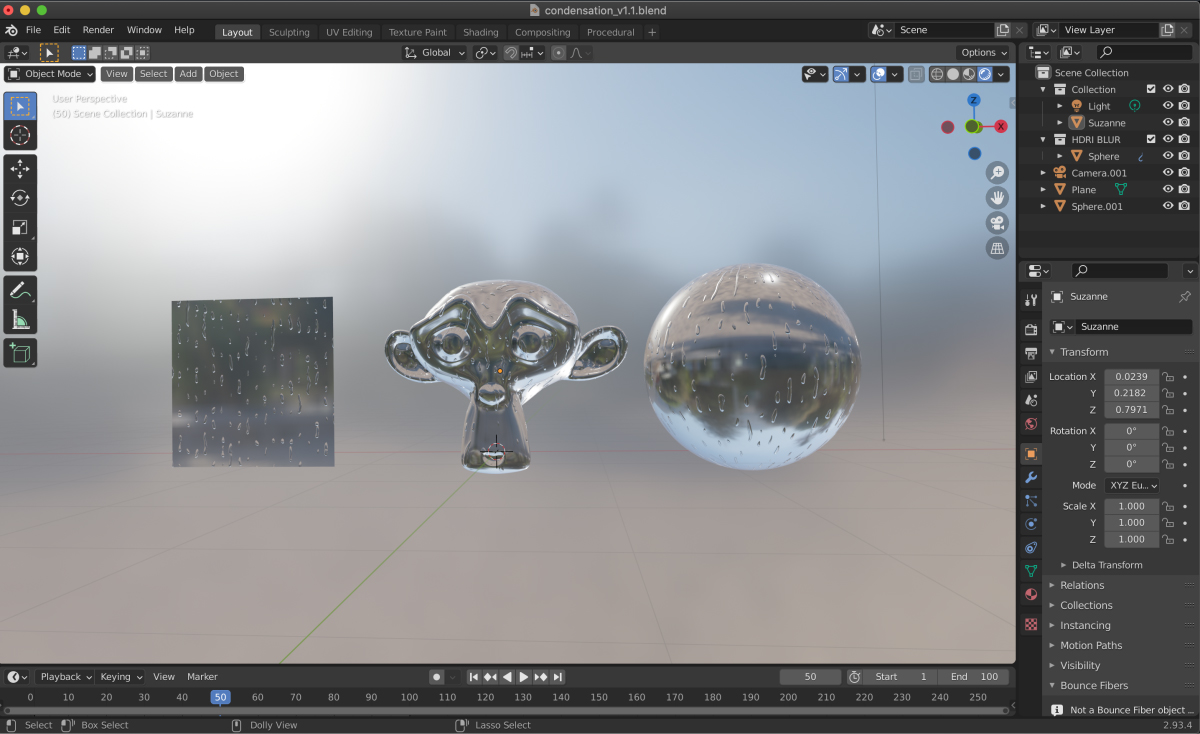Select the Select Box tool
The height and width of the screenshot is (734, 1200).
[x=20, y=107]
